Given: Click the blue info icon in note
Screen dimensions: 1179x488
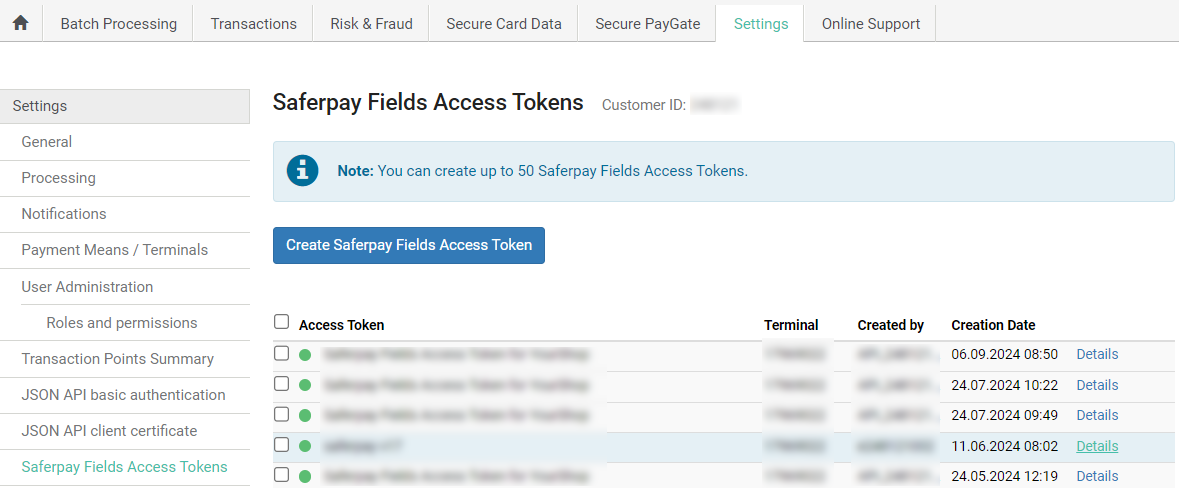Looking at the screenshot, I should click(x=302, y=171).
